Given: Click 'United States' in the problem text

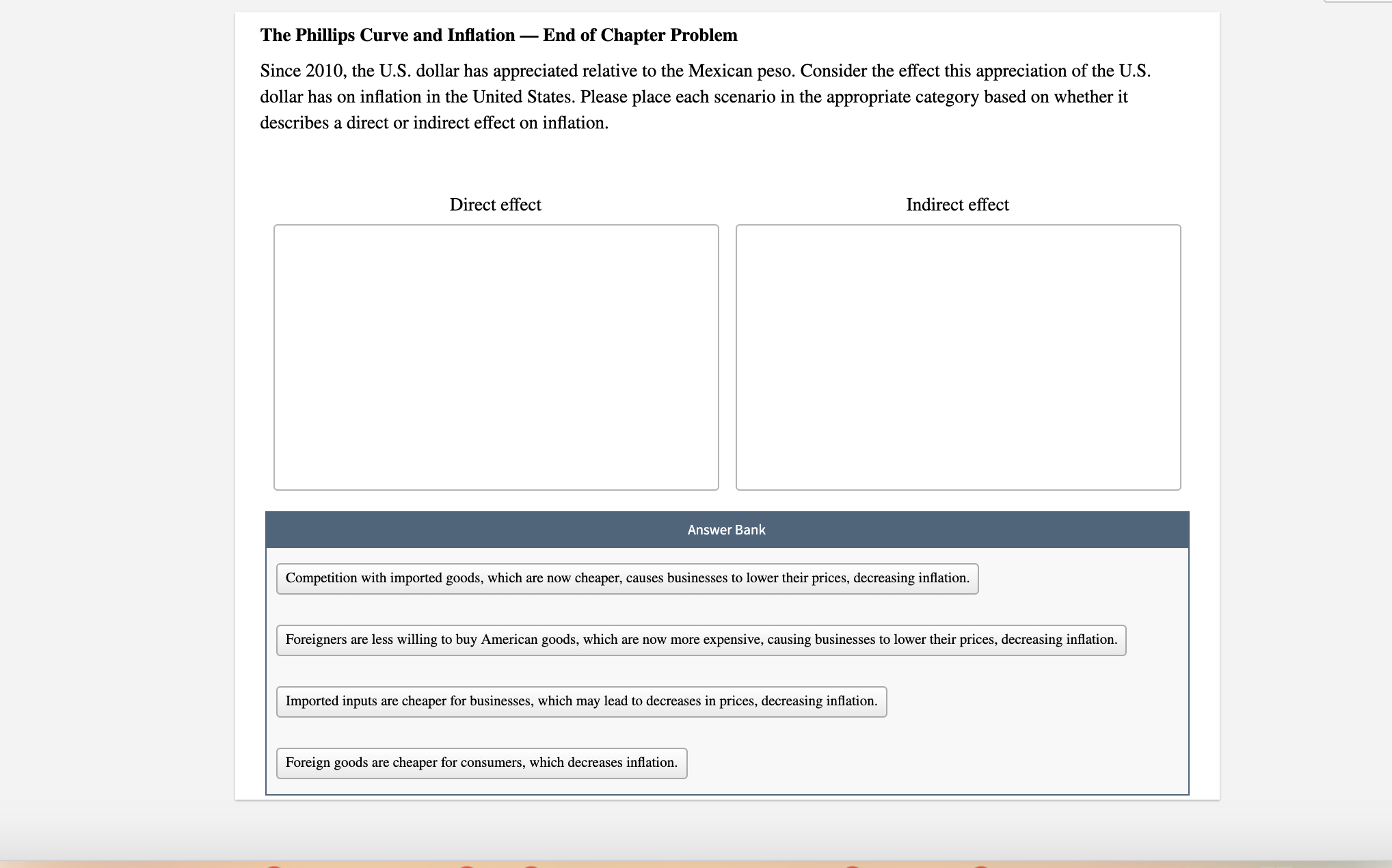Looking at the screenshot, I should (x=523, y=97).
